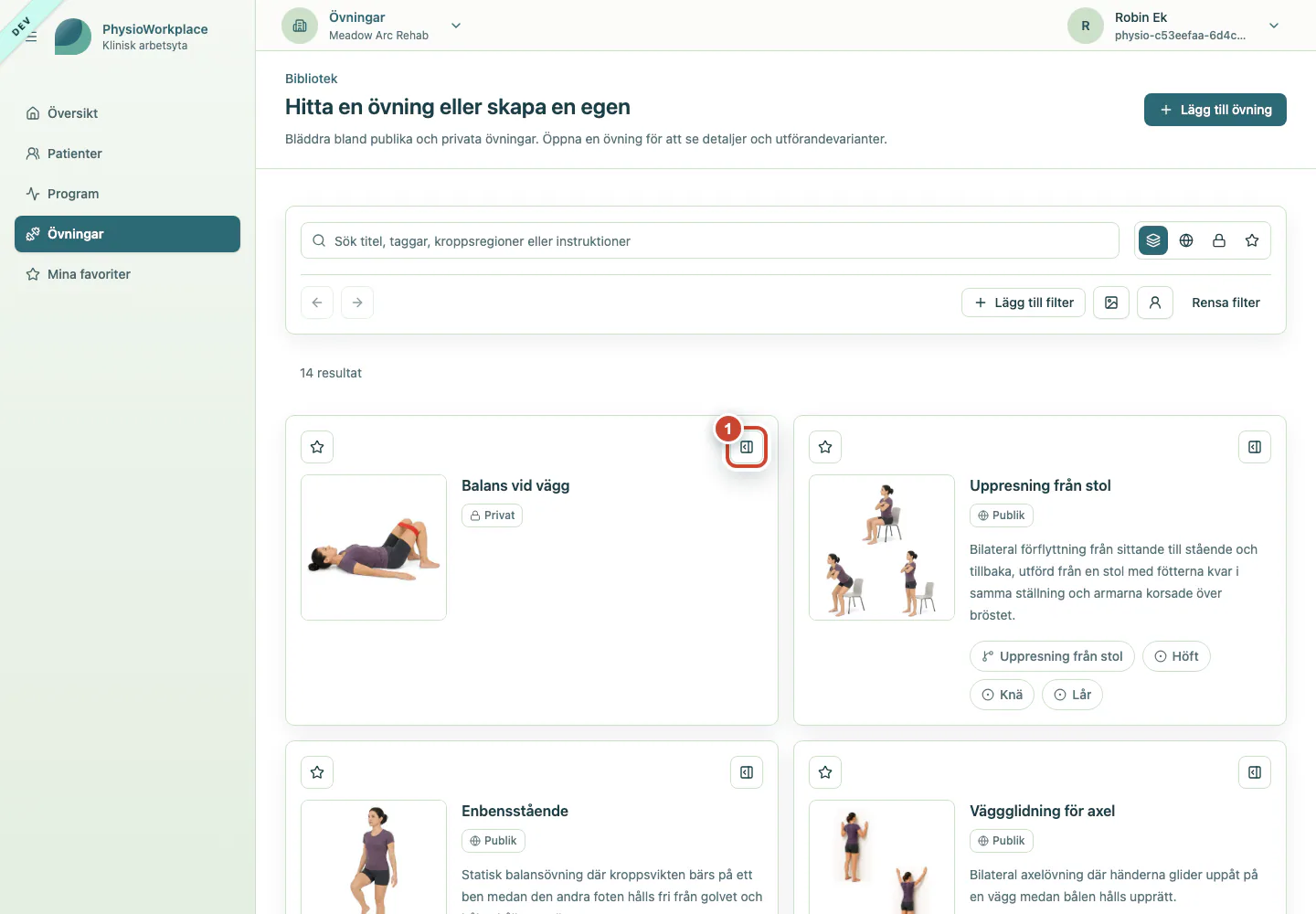Click the image filter icon button

coord(1111,303)
